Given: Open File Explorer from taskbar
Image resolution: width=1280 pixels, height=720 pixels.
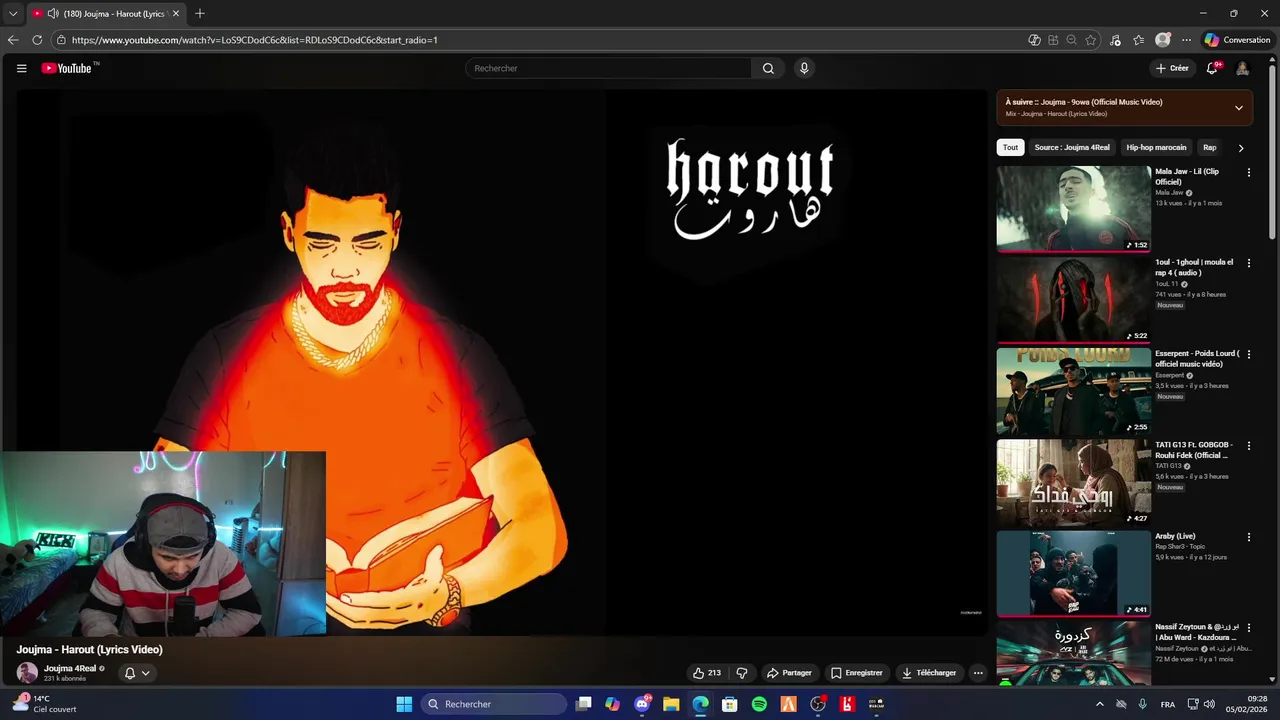Looking at the screenshot, I should [x=671, y=704].
